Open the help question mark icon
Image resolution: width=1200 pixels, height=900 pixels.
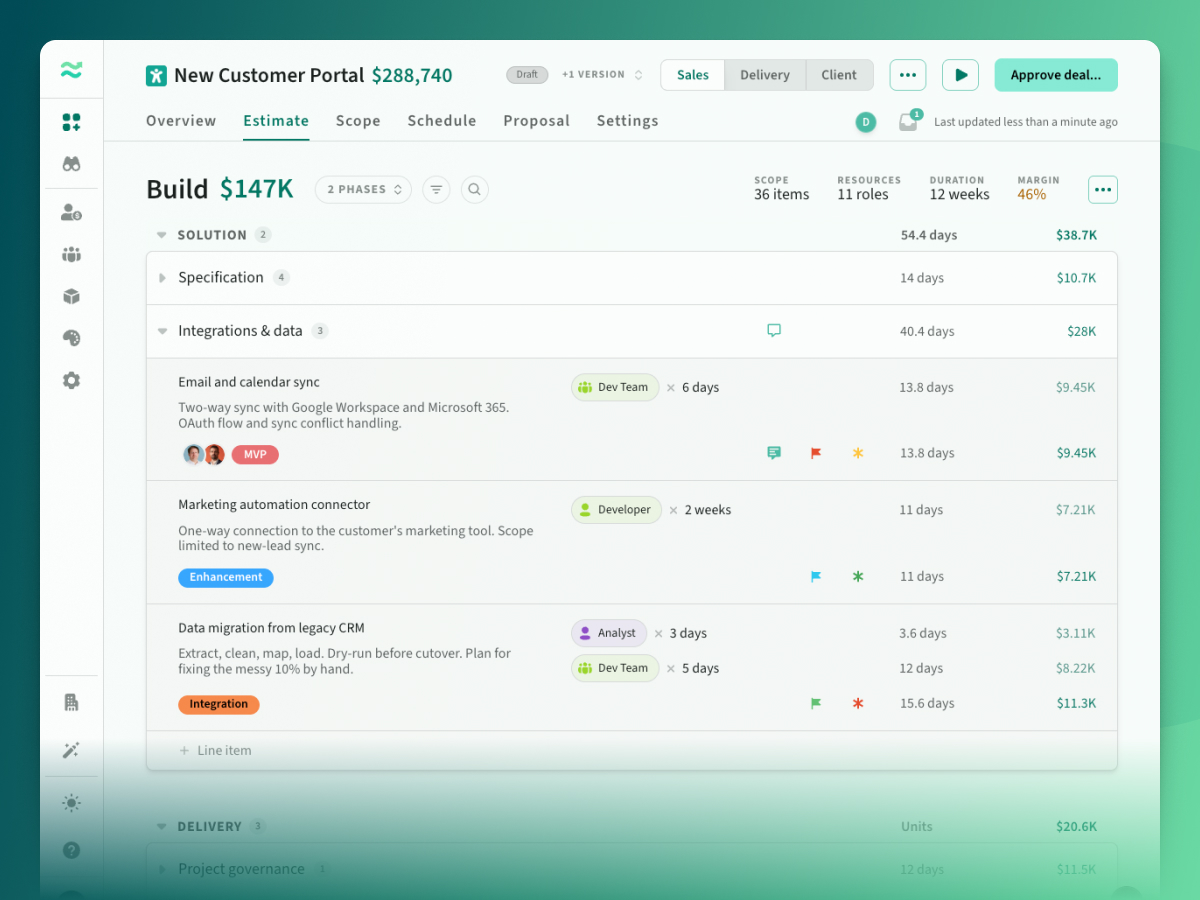pos(71,850)
